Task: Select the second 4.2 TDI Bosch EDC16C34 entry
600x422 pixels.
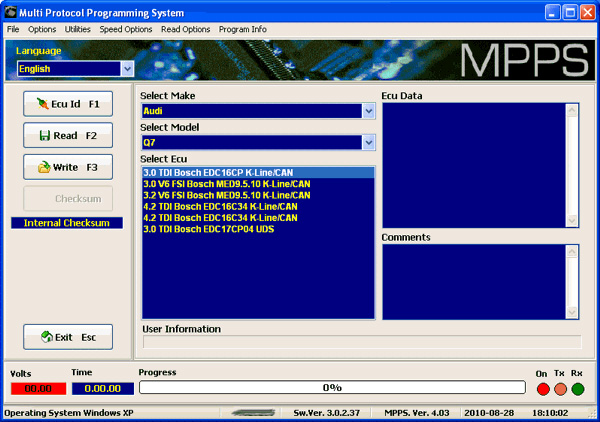Action: click(x=258, y=218)
